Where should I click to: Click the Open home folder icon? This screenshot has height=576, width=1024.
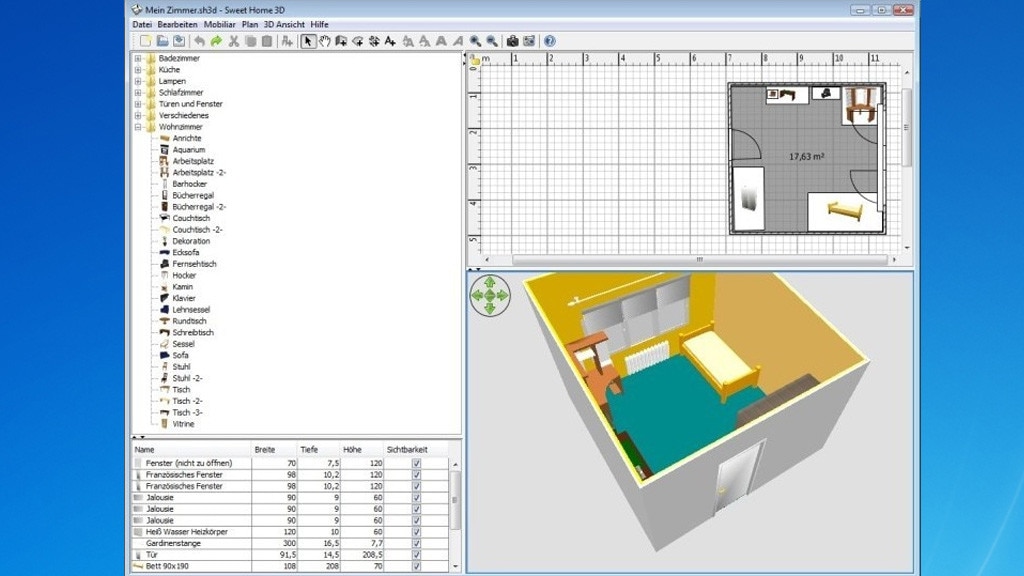162,41
